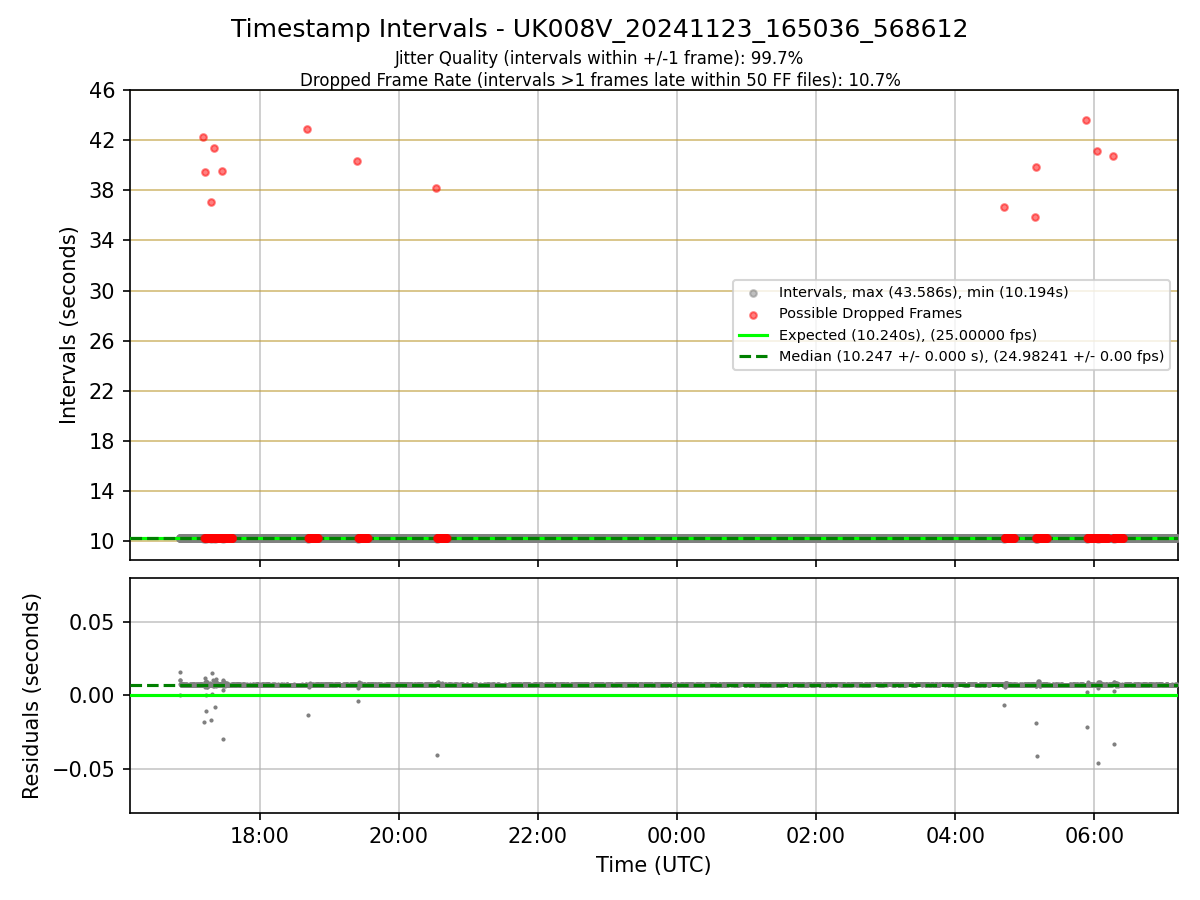Click the '04:00' x-axis tick label

(x=955, y=834)
